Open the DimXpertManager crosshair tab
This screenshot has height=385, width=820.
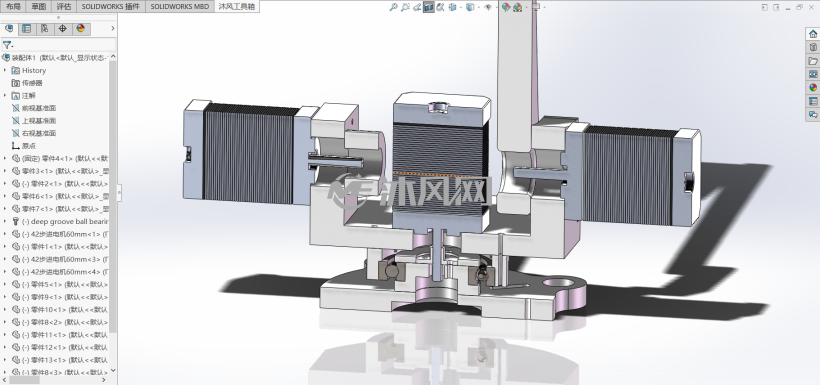point(62,29)
